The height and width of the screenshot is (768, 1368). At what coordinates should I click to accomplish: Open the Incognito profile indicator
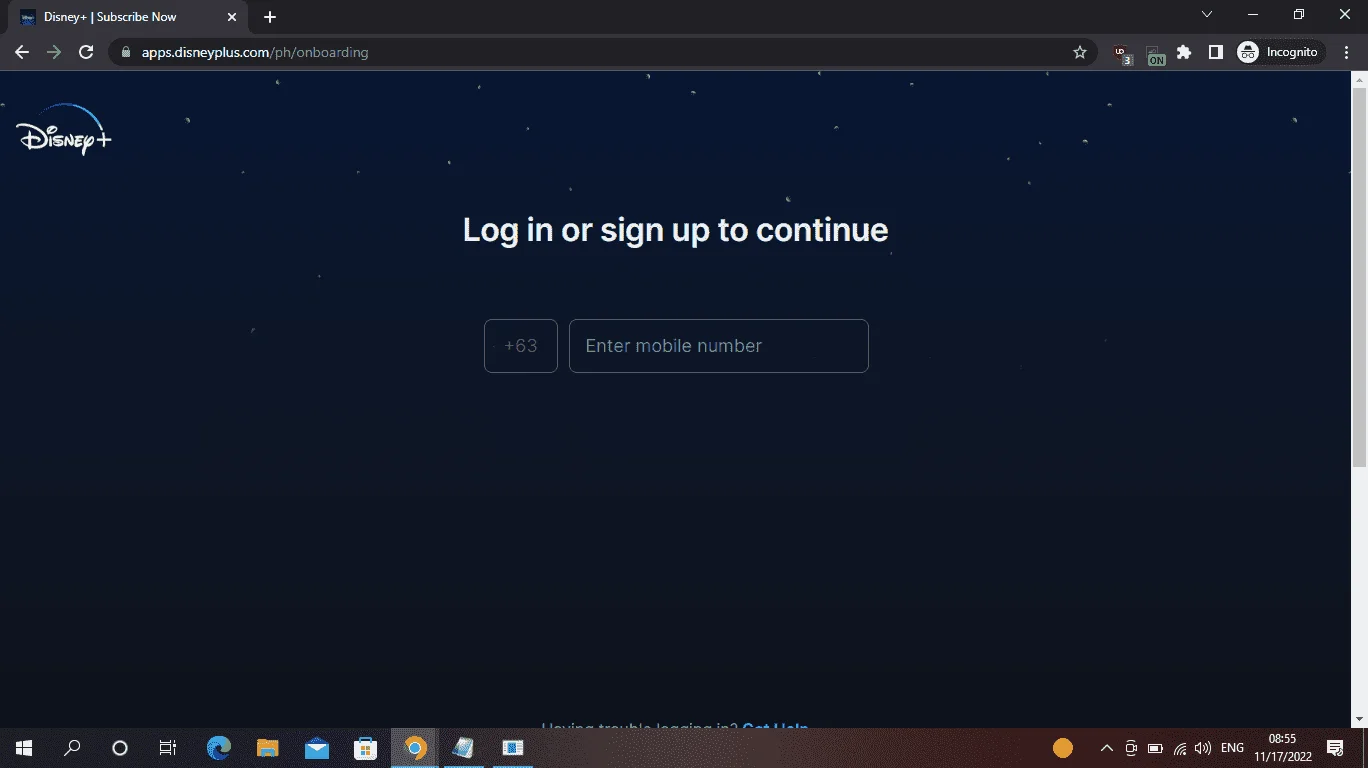click(1281, 52)
